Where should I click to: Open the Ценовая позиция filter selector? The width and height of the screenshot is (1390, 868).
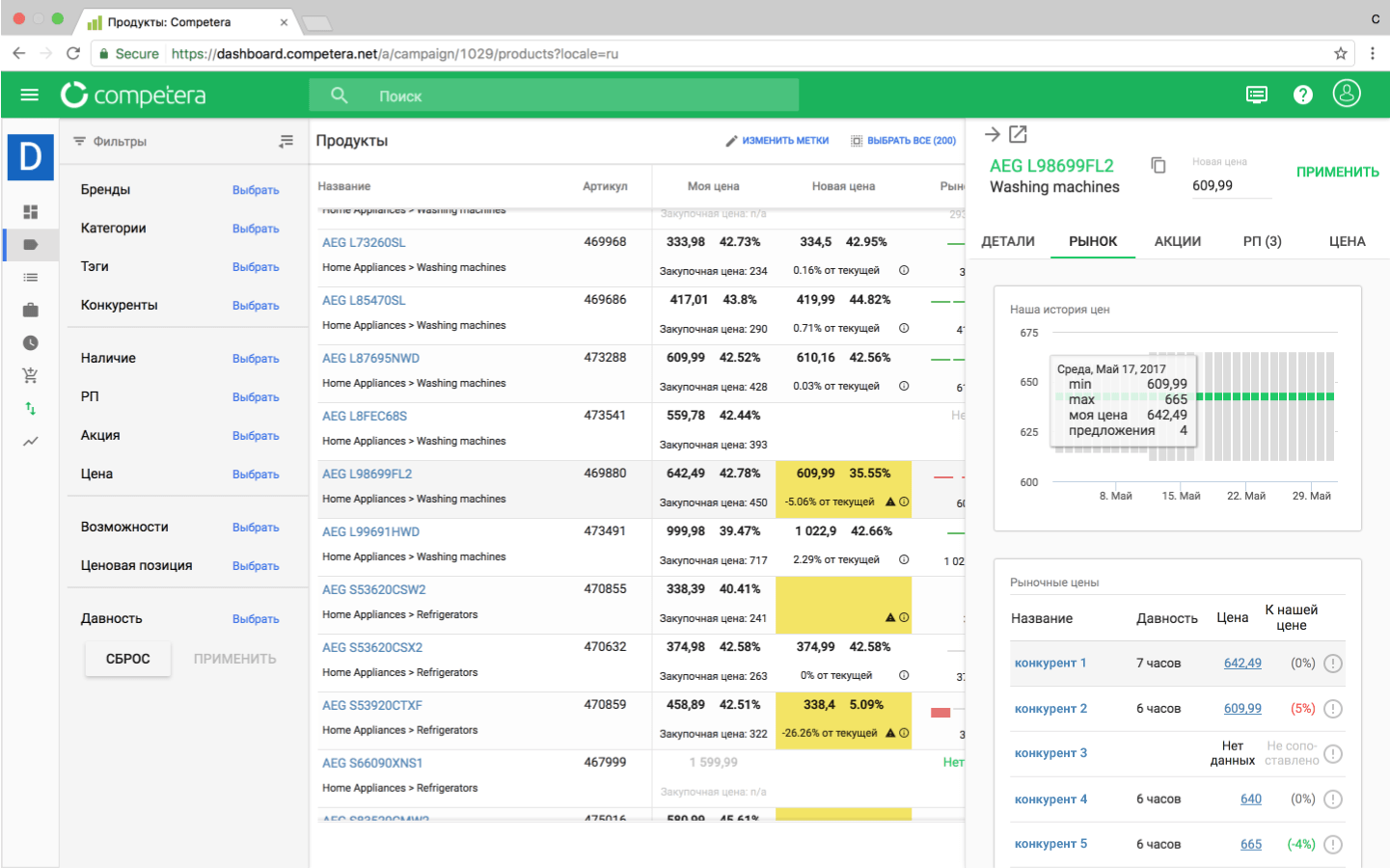click(x=255, y=566)
